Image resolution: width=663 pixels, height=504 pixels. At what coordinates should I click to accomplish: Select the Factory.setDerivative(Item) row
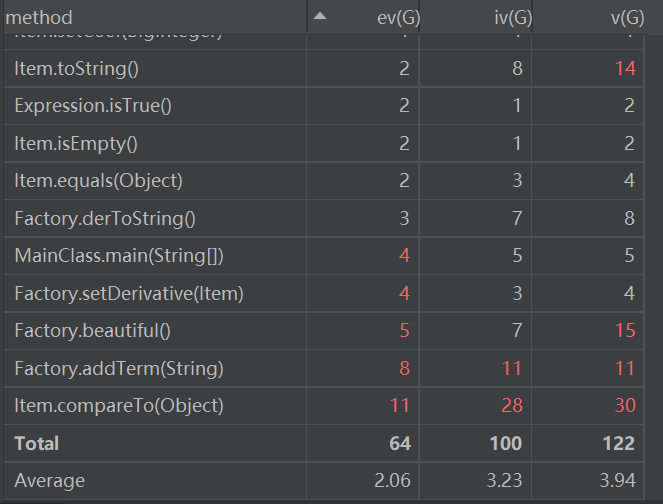tap(129, 294)
